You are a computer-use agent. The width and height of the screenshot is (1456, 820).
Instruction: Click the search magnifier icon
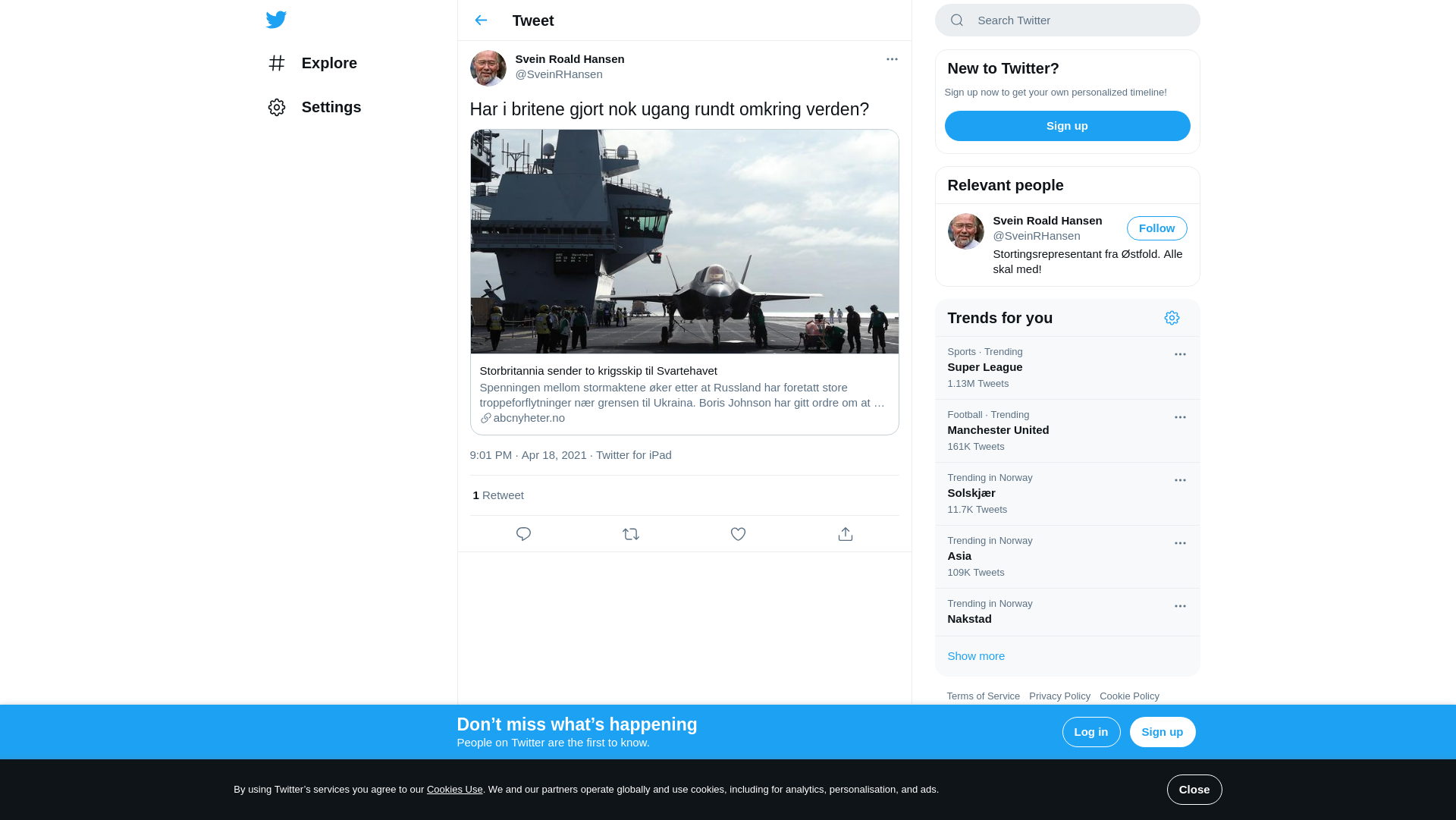[957, 20]
